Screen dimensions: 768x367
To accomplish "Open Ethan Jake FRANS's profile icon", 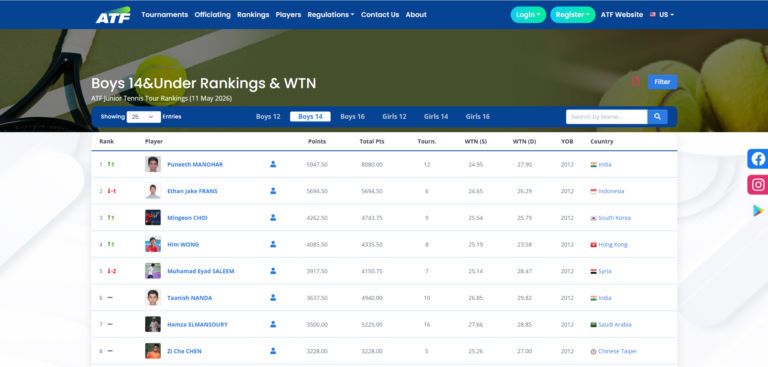I will (273, 191).
